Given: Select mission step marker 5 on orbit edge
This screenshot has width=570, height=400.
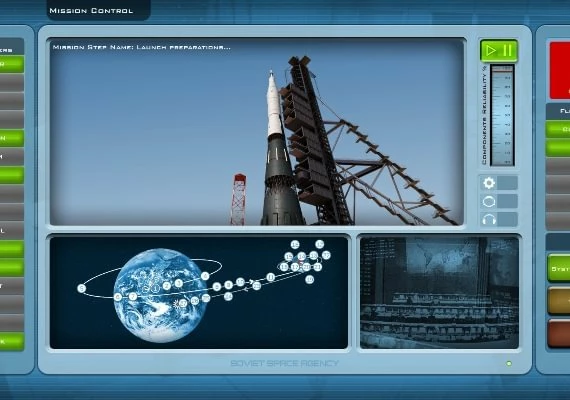Looking at the screenshot, I should (81, 288).
